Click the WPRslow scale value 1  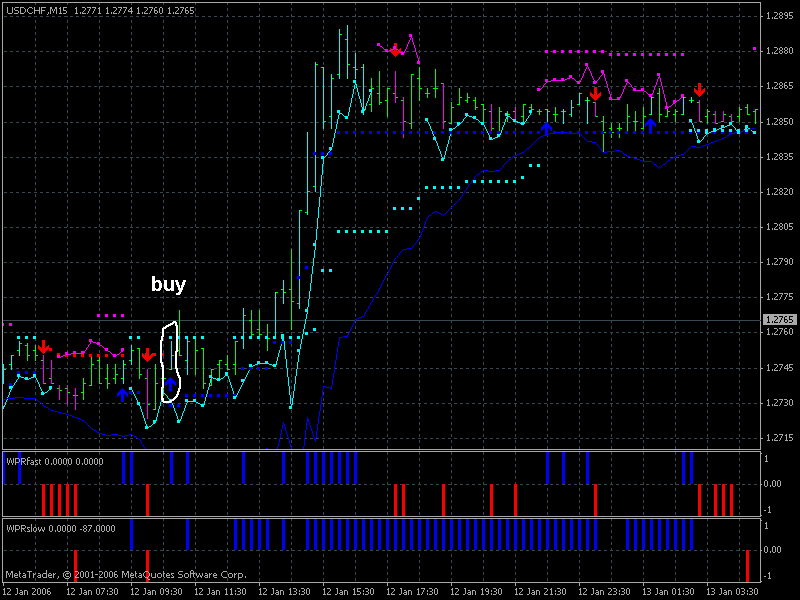[766, 526]
